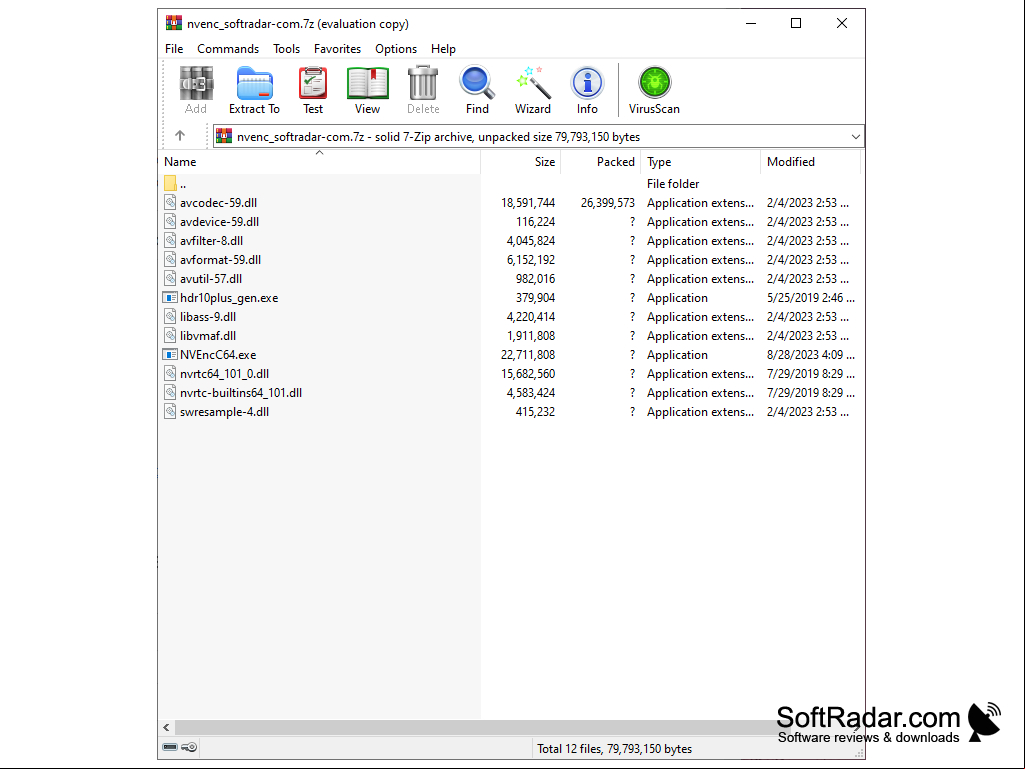Click the status text Total 12 files

[614, 749]
